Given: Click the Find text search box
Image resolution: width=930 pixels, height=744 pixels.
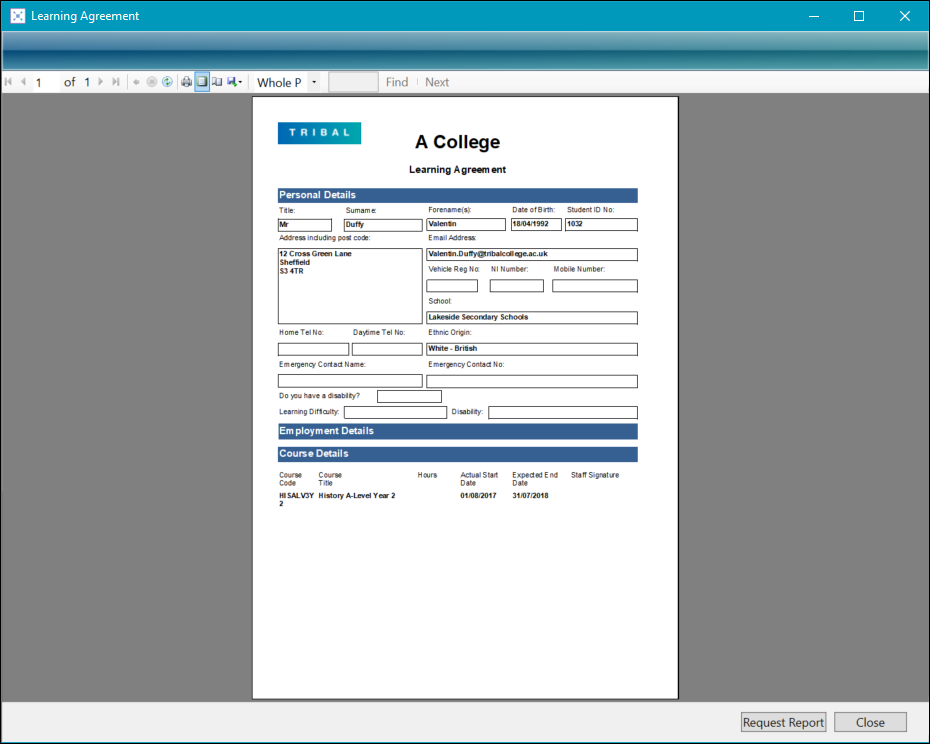Looking at the screenshot, I should pos(353,82).
